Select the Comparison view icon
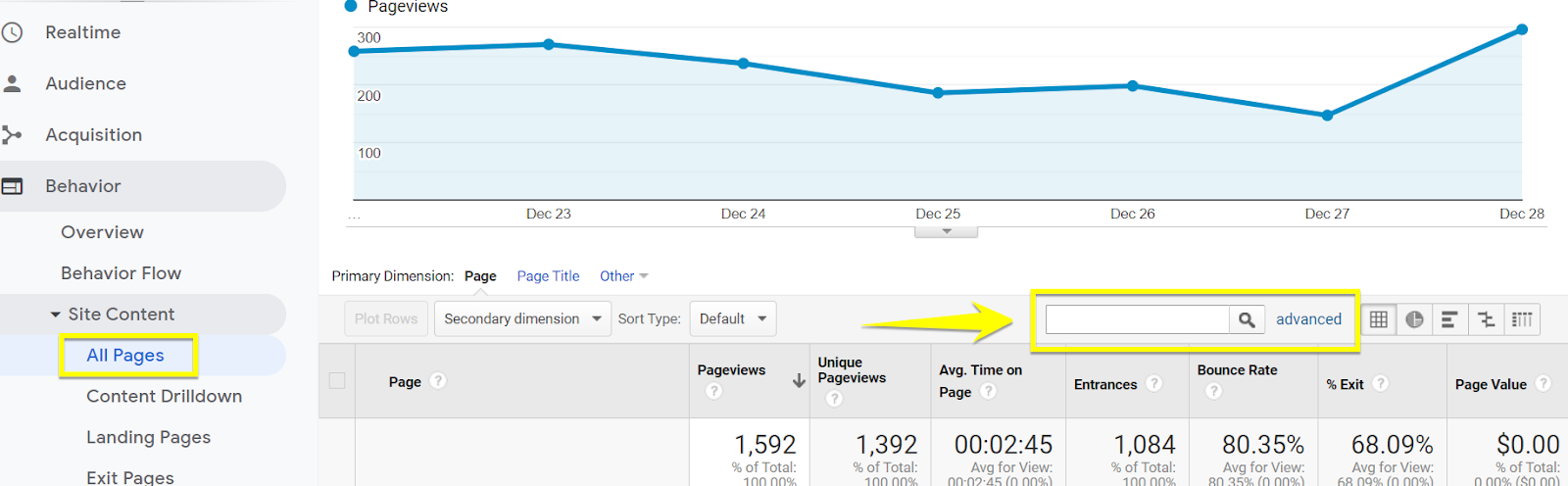1568x486 pixels. coord(1486,319)
